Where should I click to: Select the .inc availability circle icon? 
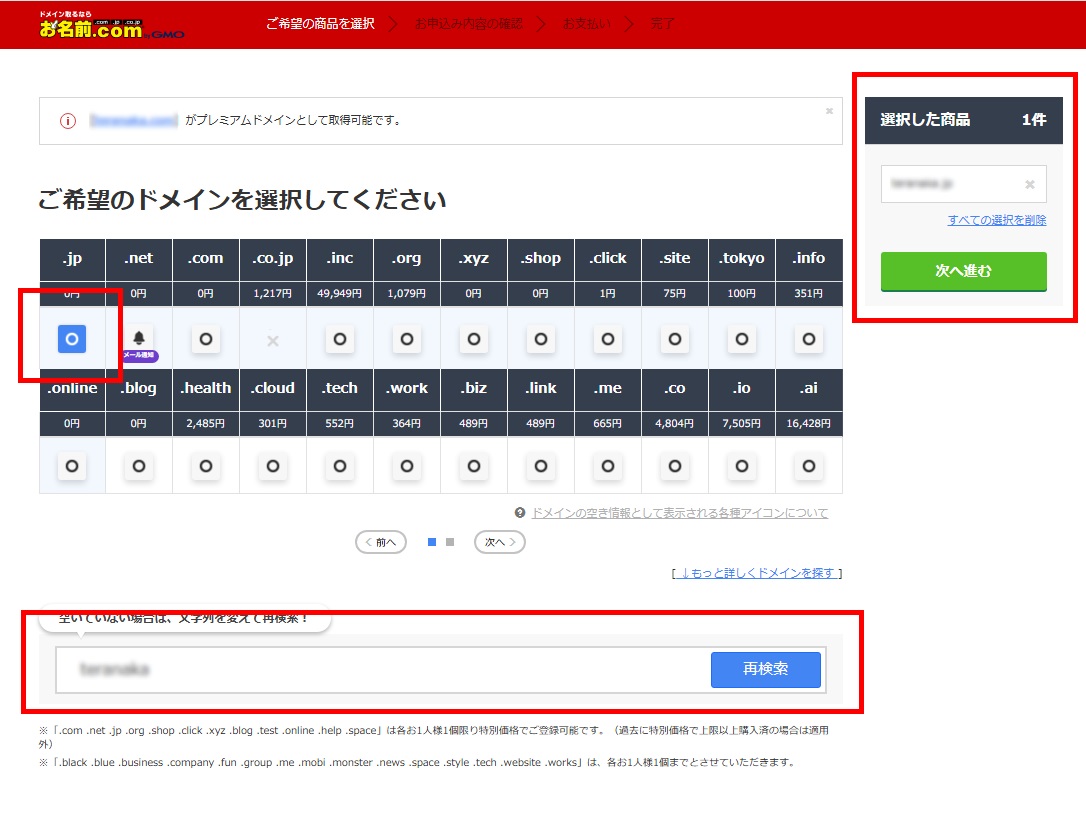coord(339,339)
